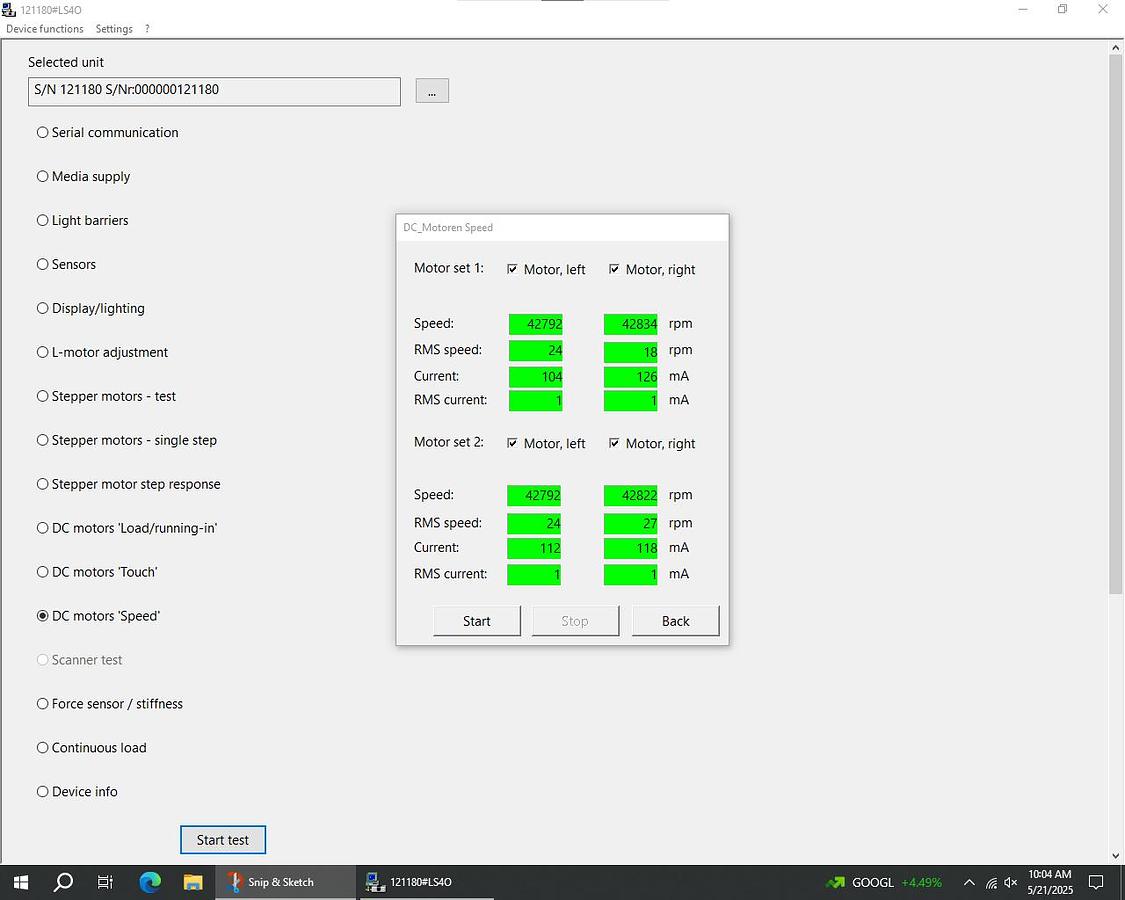Click the volume speaker tray icon

click(1011, 883)
